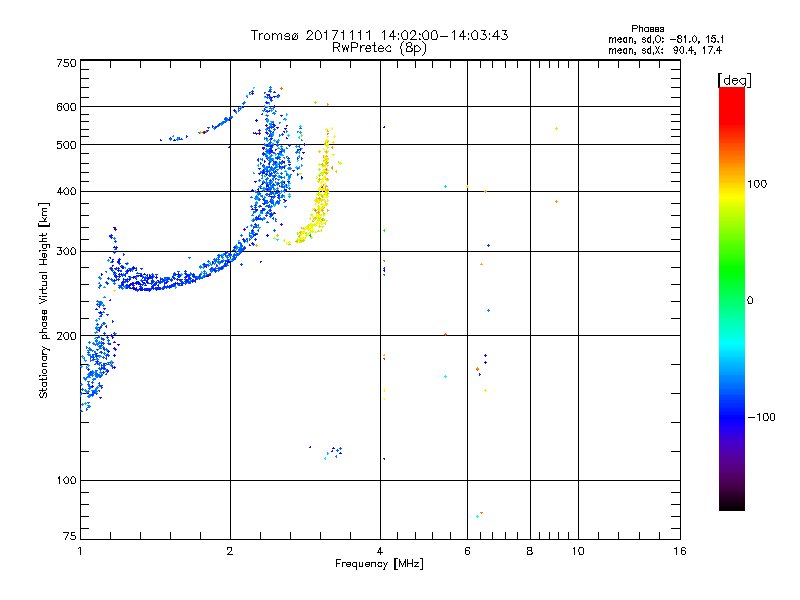Click the '10' x-axis tick label
Image resolution: width=800 pixels, height=600 pixels.
tap(578, 551)
